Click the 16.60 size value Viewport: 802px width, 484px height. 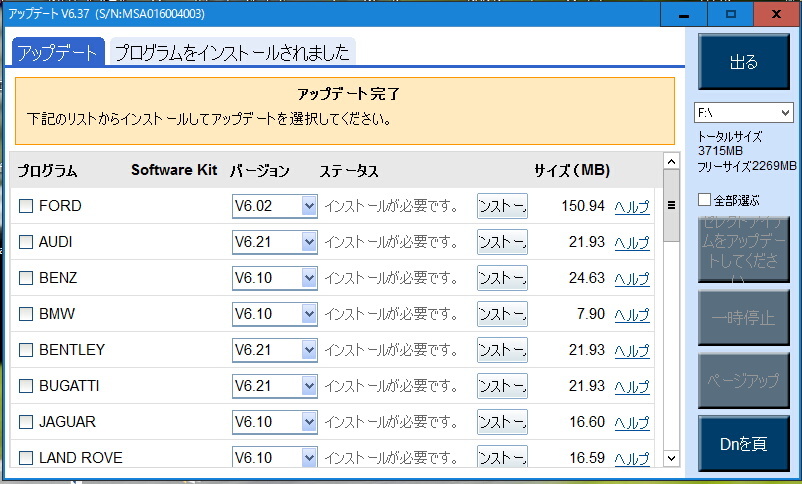pos(587,422)
